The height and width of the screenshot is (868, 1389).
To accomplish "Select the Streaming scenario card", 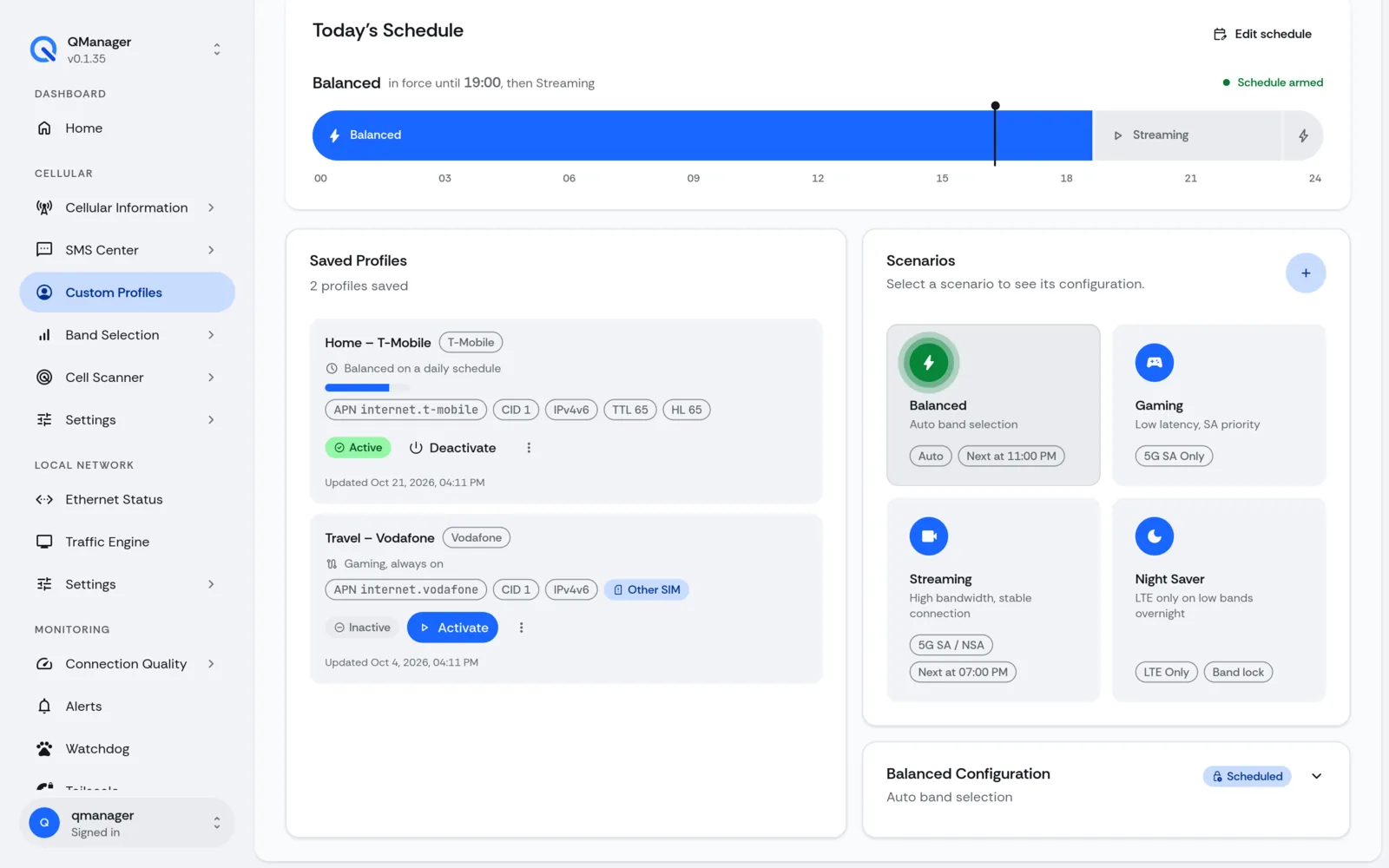I will pyautogui.click(x=993, y=600).
